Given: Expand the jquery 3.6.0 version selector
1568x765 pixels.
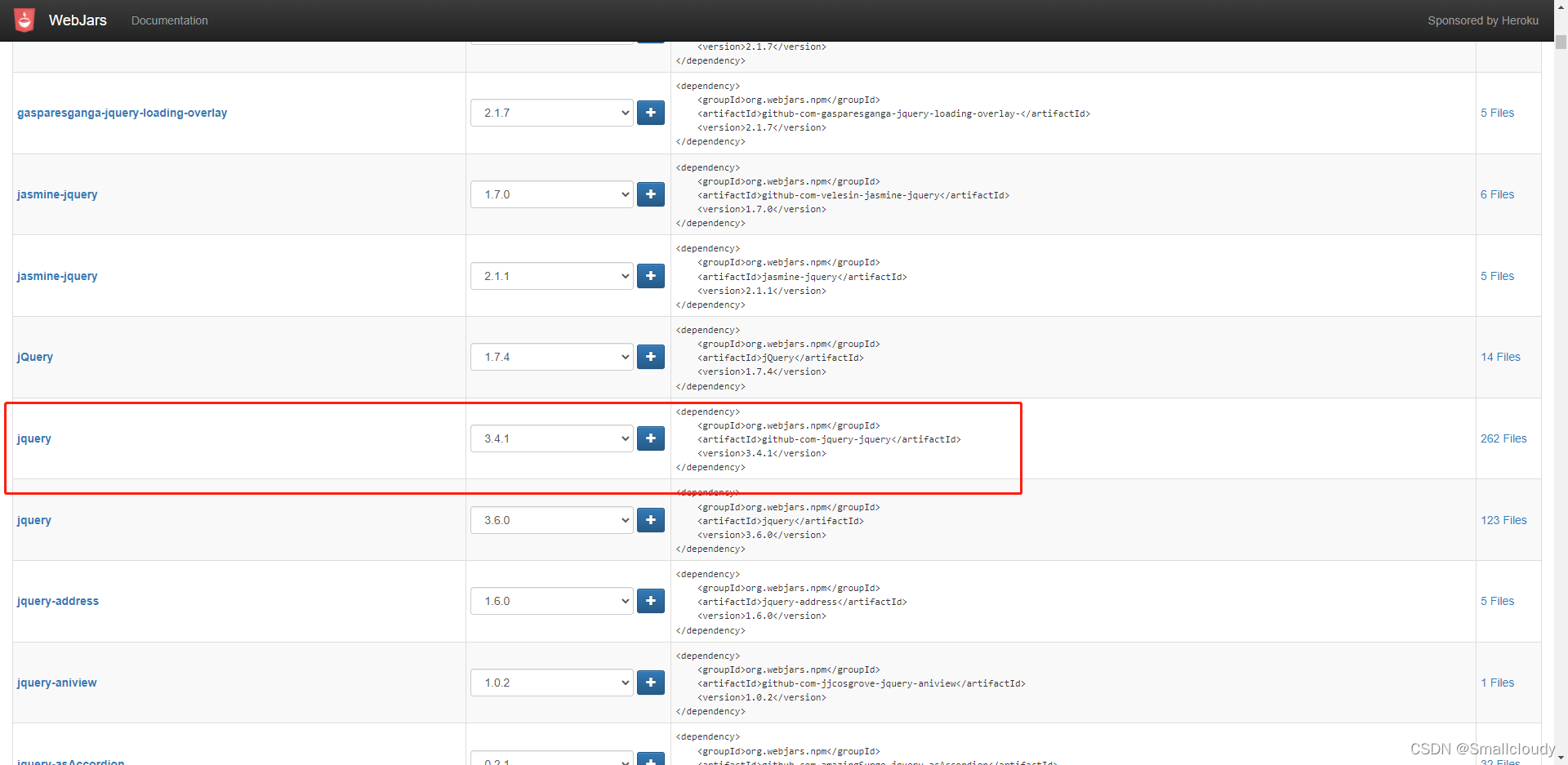Looking at the screenshot, I should [552, 520].
